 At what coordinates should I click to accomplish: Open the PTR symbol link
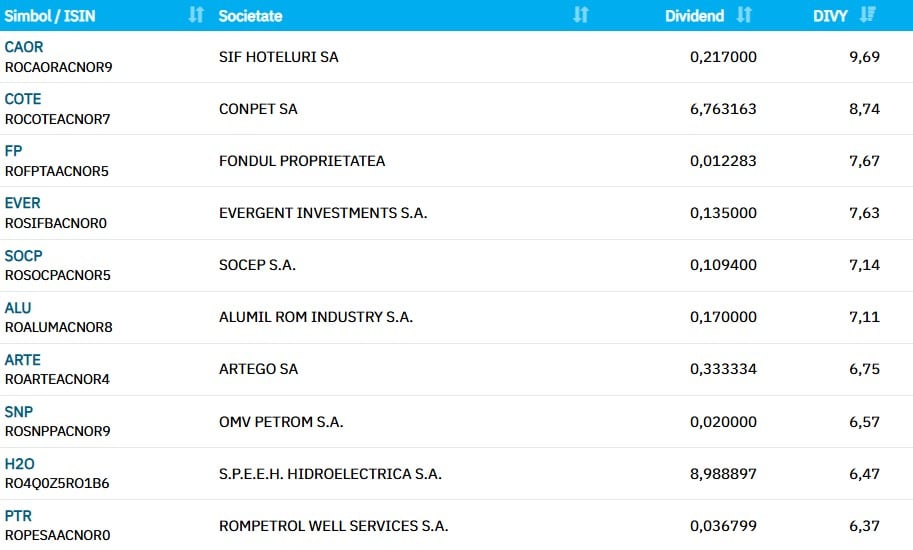coord(18,515)
